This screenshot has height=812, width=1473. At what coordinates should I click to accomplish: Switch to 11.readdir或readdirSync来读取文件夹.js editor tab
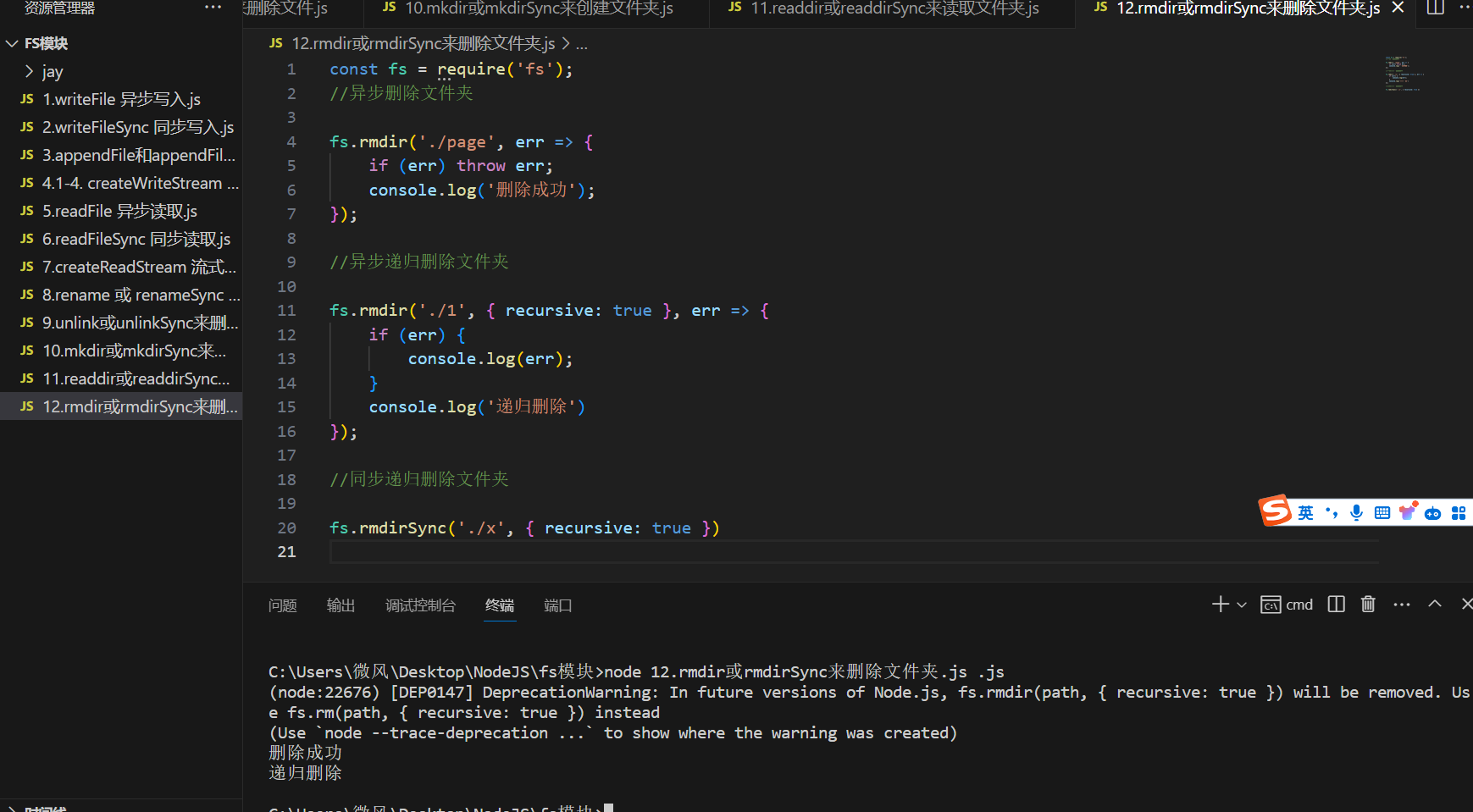pyautogui.click(x=894, y=8)
